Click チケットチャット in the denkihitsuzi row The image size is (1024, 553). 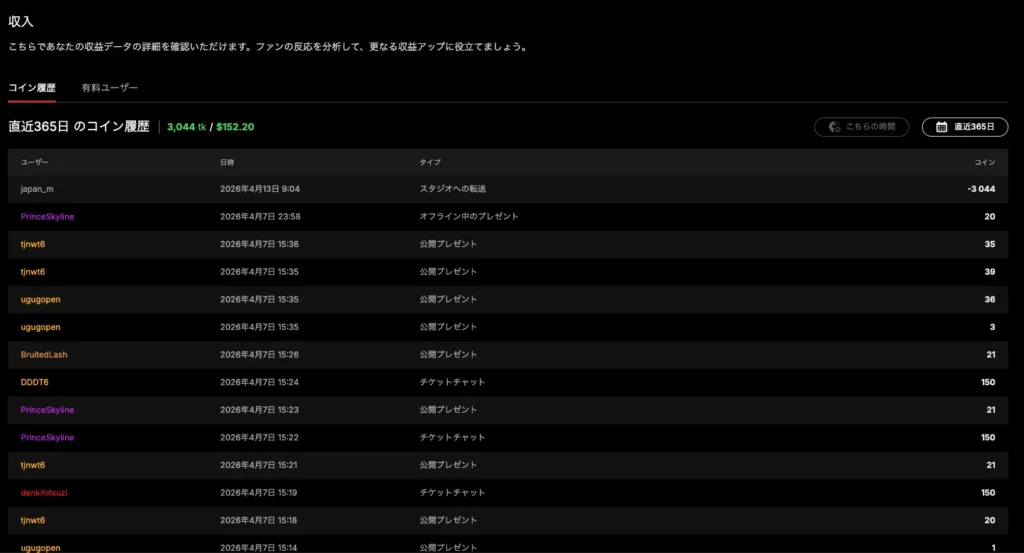coord(452,493)
